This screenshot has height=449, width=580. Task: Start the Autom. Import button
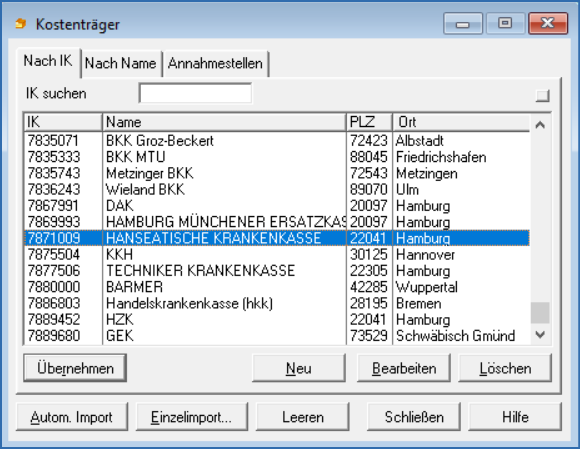coord(72,417)
